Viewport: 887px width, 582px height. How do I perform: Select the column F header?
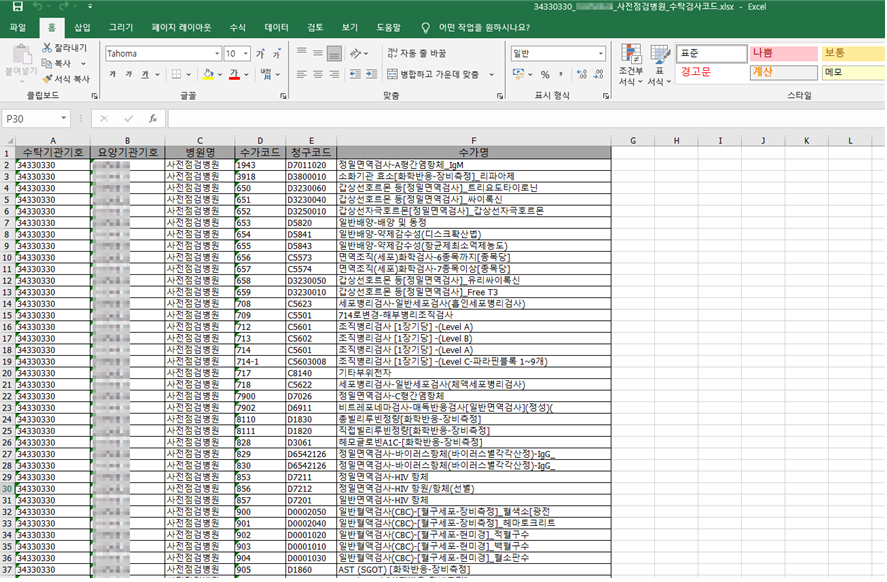pyautogui.click(x=473, y=140)
